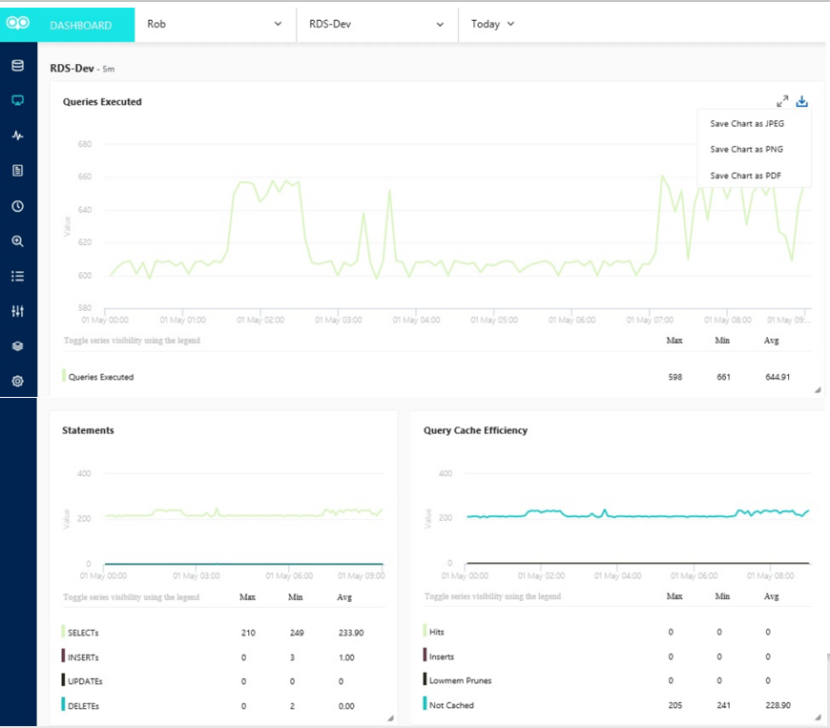
Task: Expand the RDS-Dev server dropdown
Action: pos(376,24)
